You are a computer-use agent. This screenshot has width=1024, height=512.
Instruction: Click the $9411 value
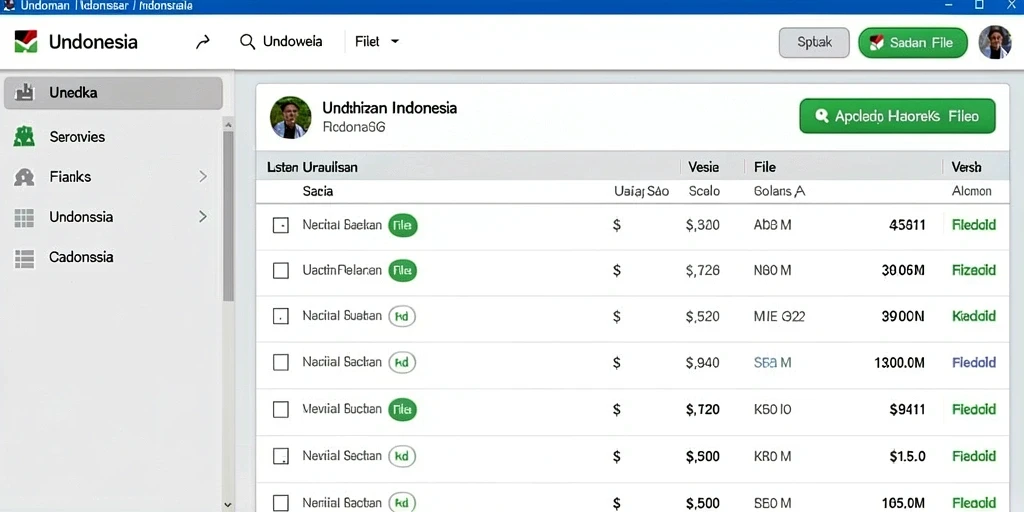coord(907,409)
